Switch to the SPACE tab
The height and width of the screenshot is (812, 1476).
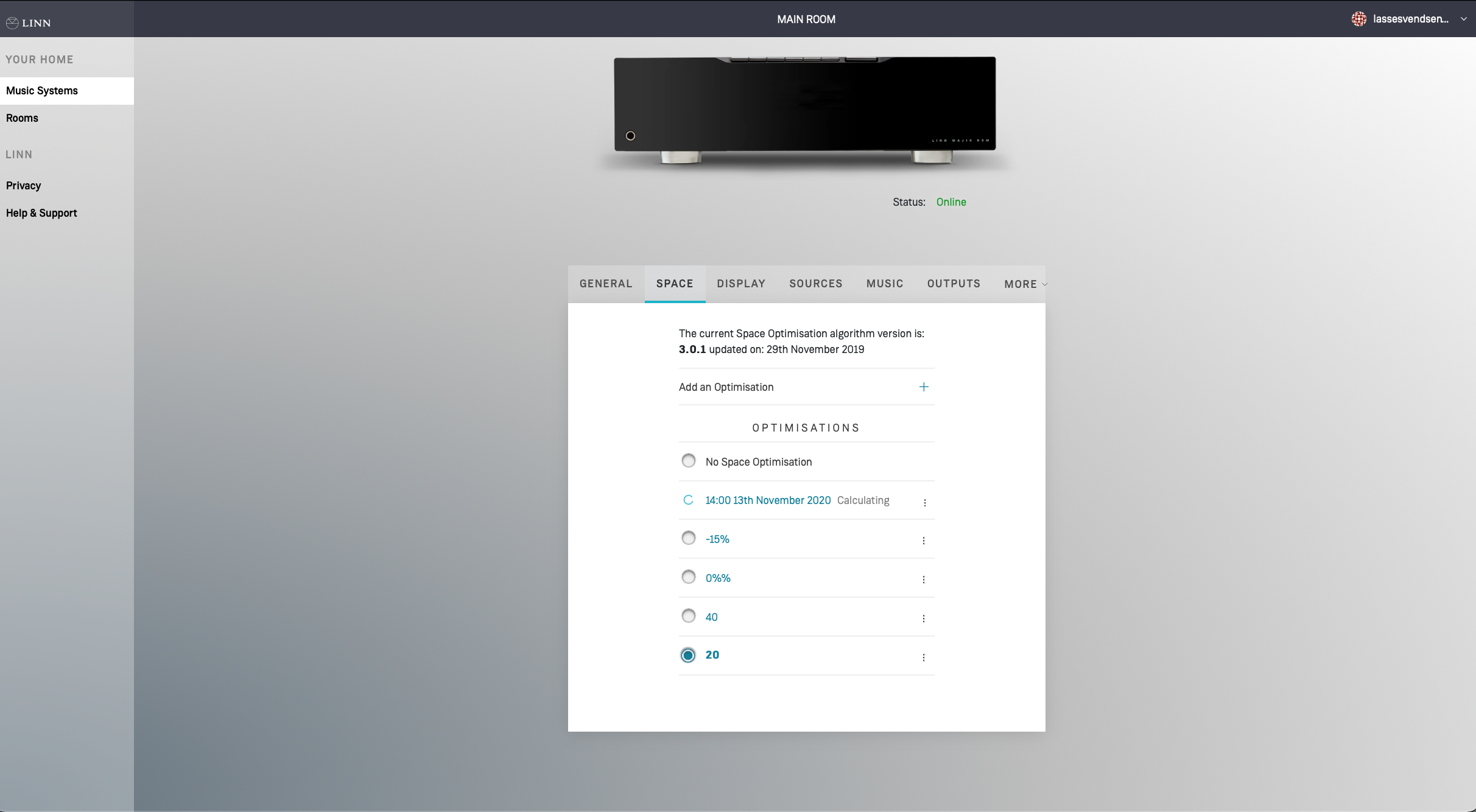(x=675, y=284)
